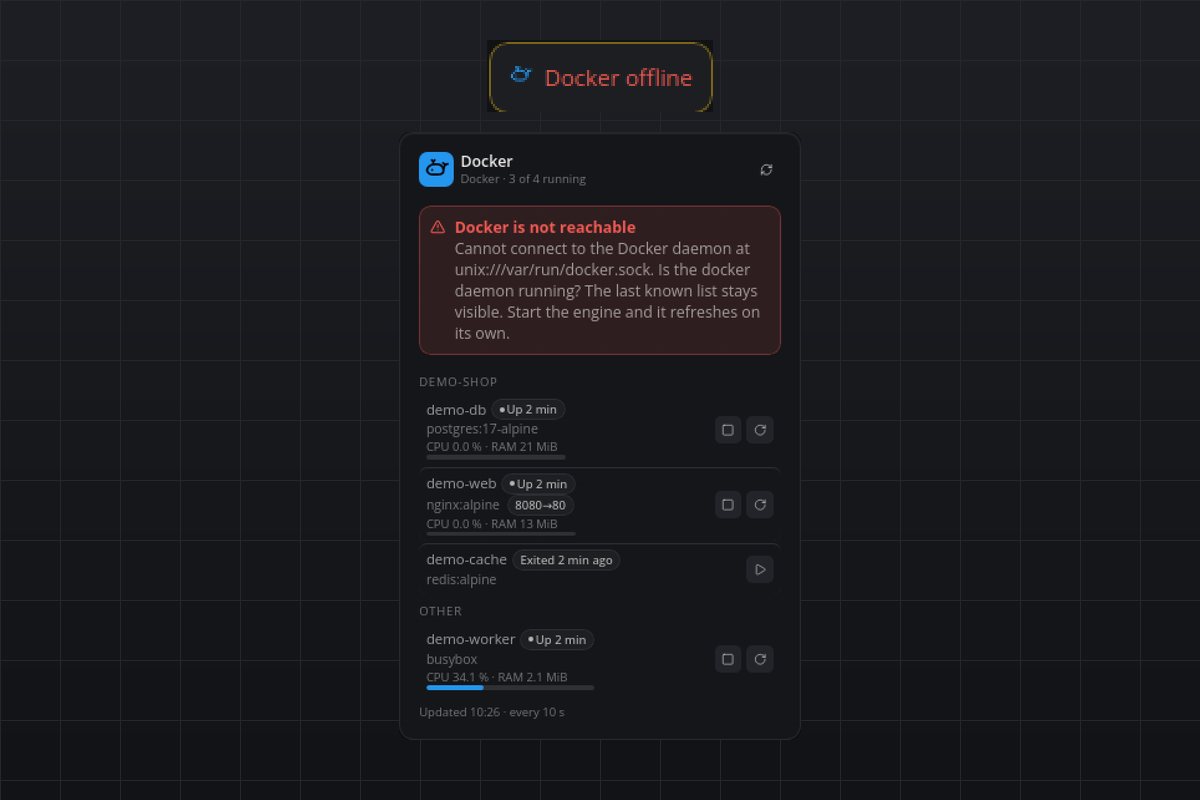The width and height of the screenshot is (1200, 800).
Task: Click the nginx:alpine image label
Action: pyautogui.click(x=463, y=505)
